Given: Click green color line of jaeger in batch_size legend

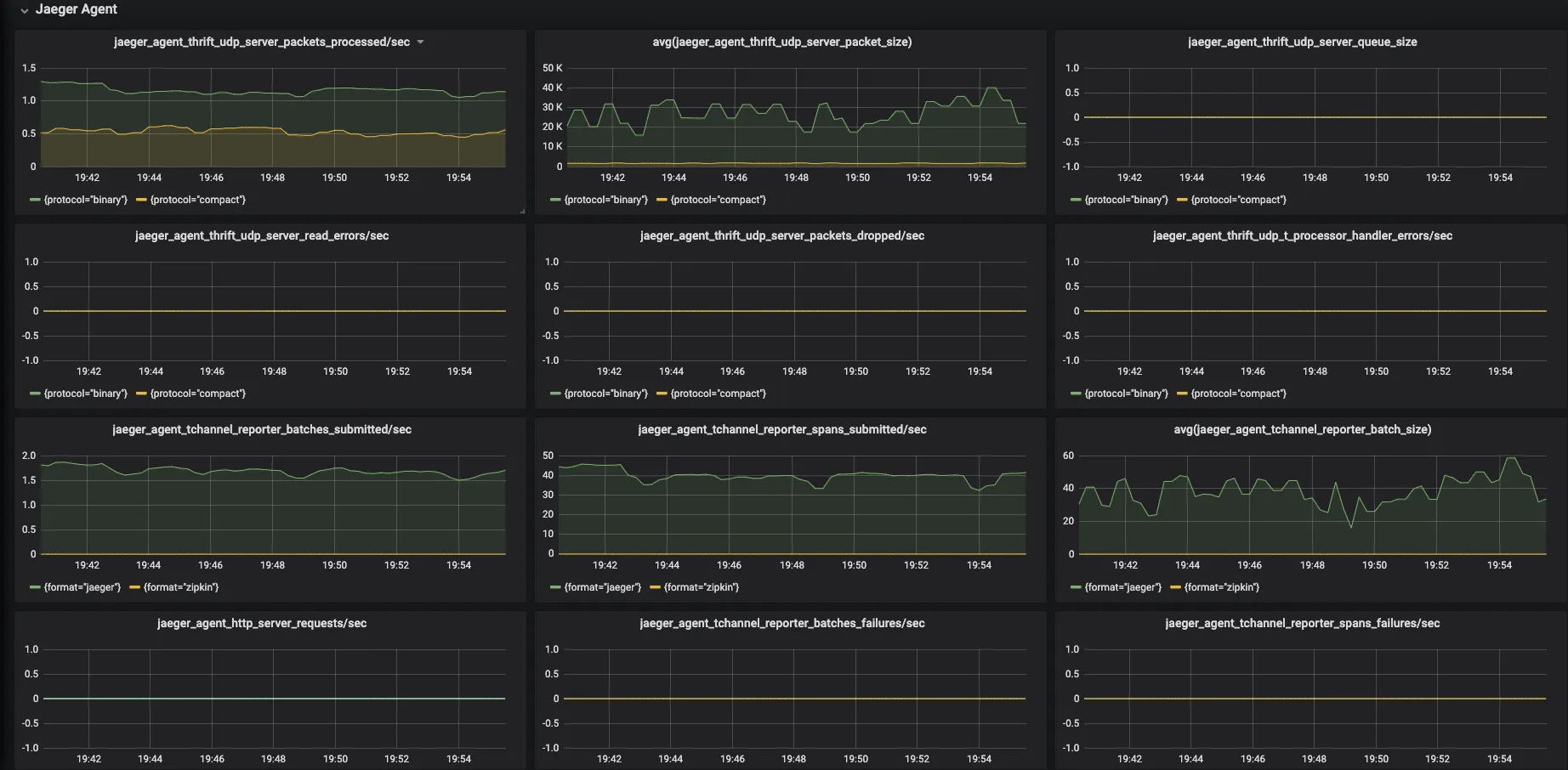Looking at the screenshot, I should coord(1076,587).
